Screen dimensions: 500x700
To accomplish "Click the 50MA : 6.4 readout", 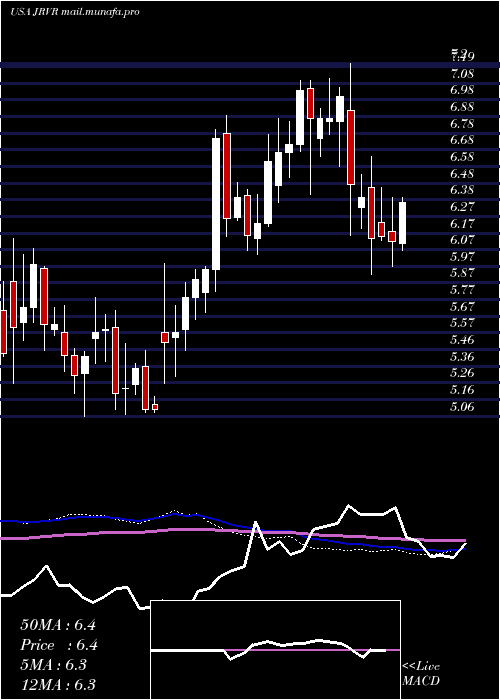I will [58, 625].
